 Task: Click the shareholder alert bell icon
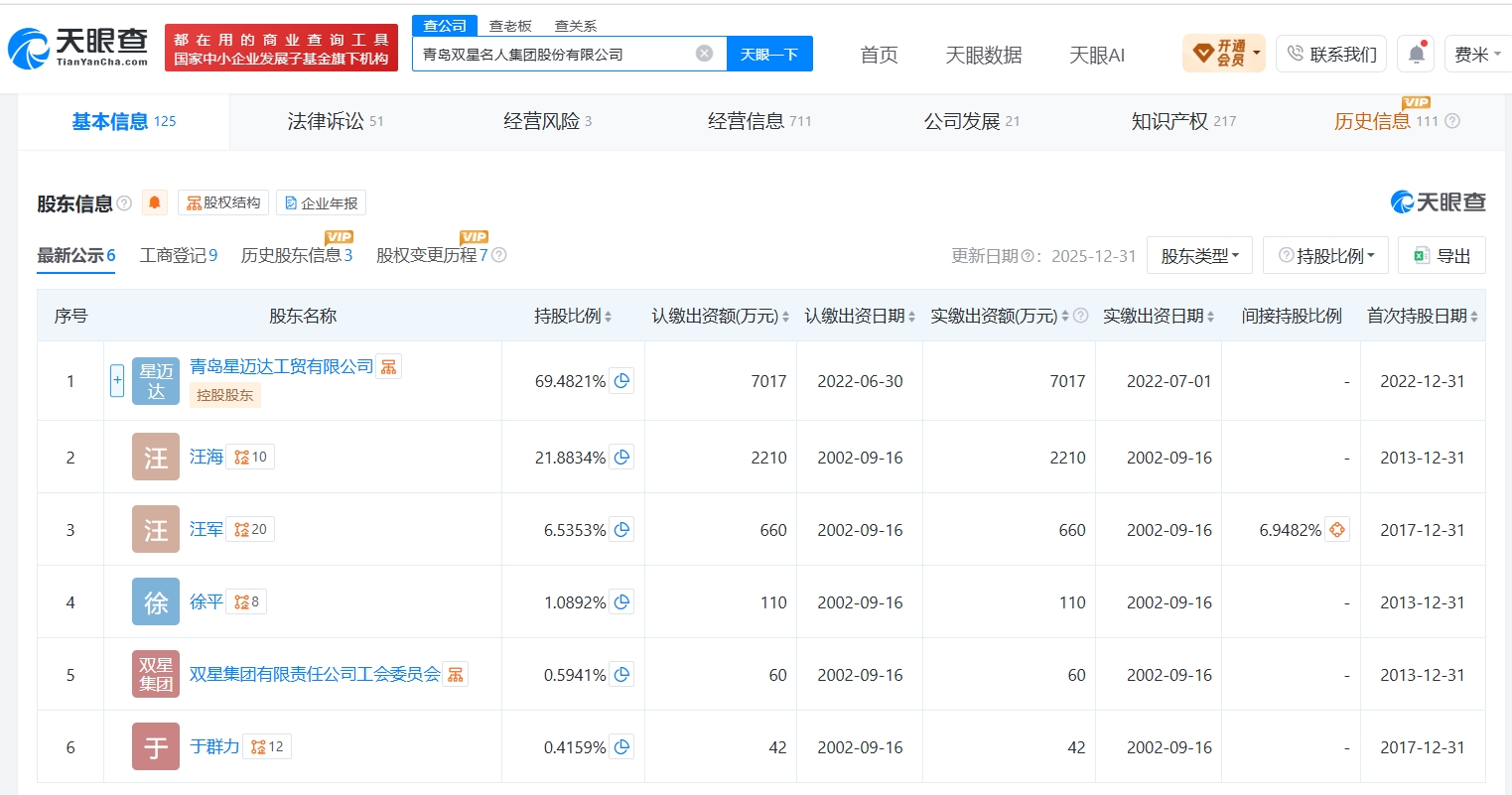coord(155,202)
